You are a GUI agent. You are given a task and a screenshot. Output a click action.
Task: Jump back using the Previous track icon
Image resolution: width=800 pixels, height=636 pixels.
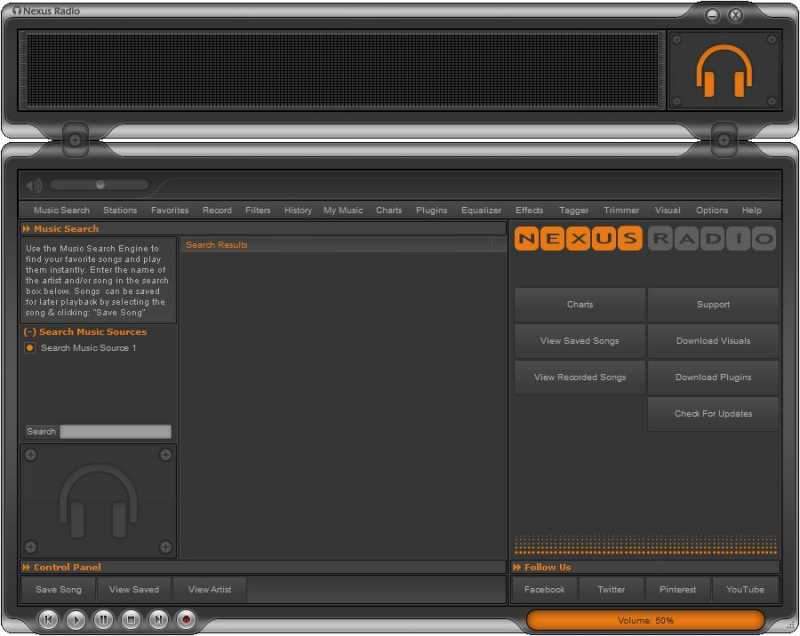click(49, 620)
